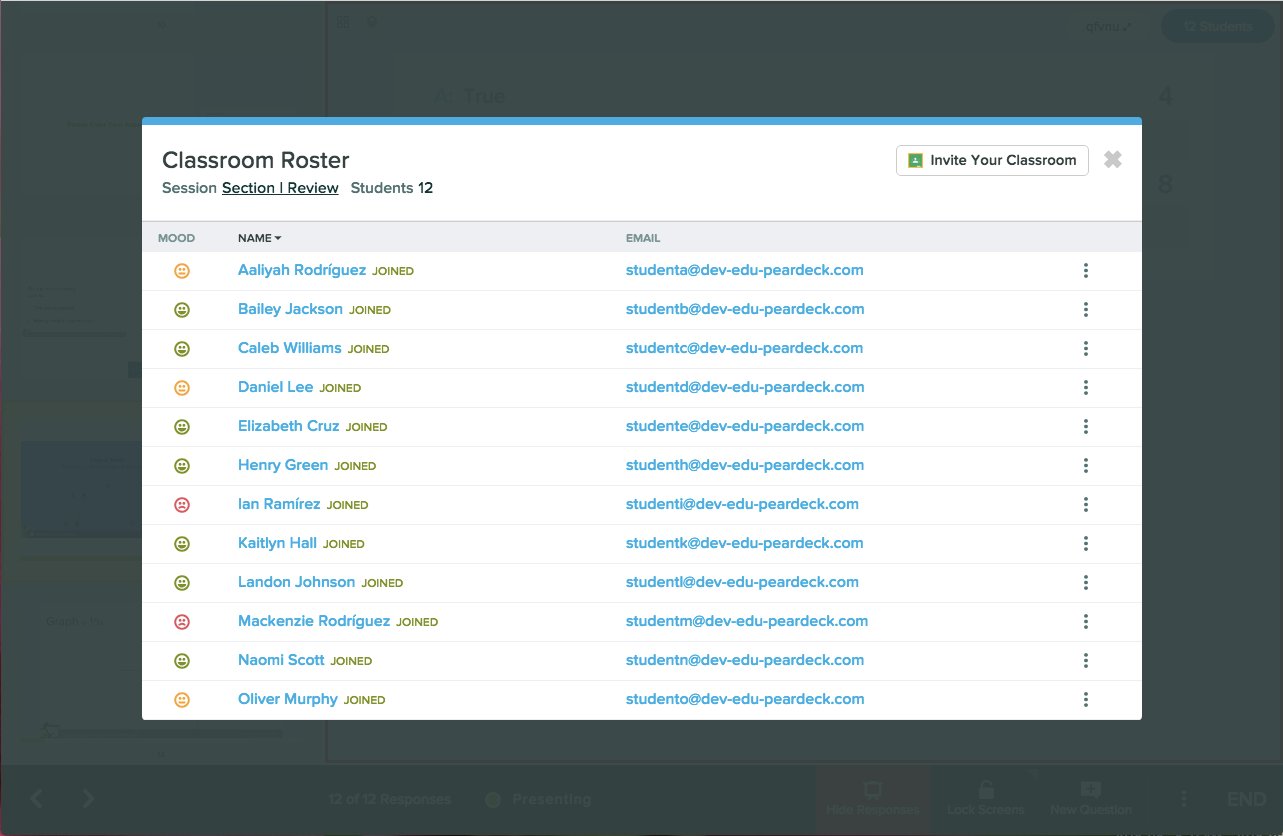Open the options menu for Kaitlyn Hall
This screenshot has width=1283, height=836.
tap(1085, 543)
